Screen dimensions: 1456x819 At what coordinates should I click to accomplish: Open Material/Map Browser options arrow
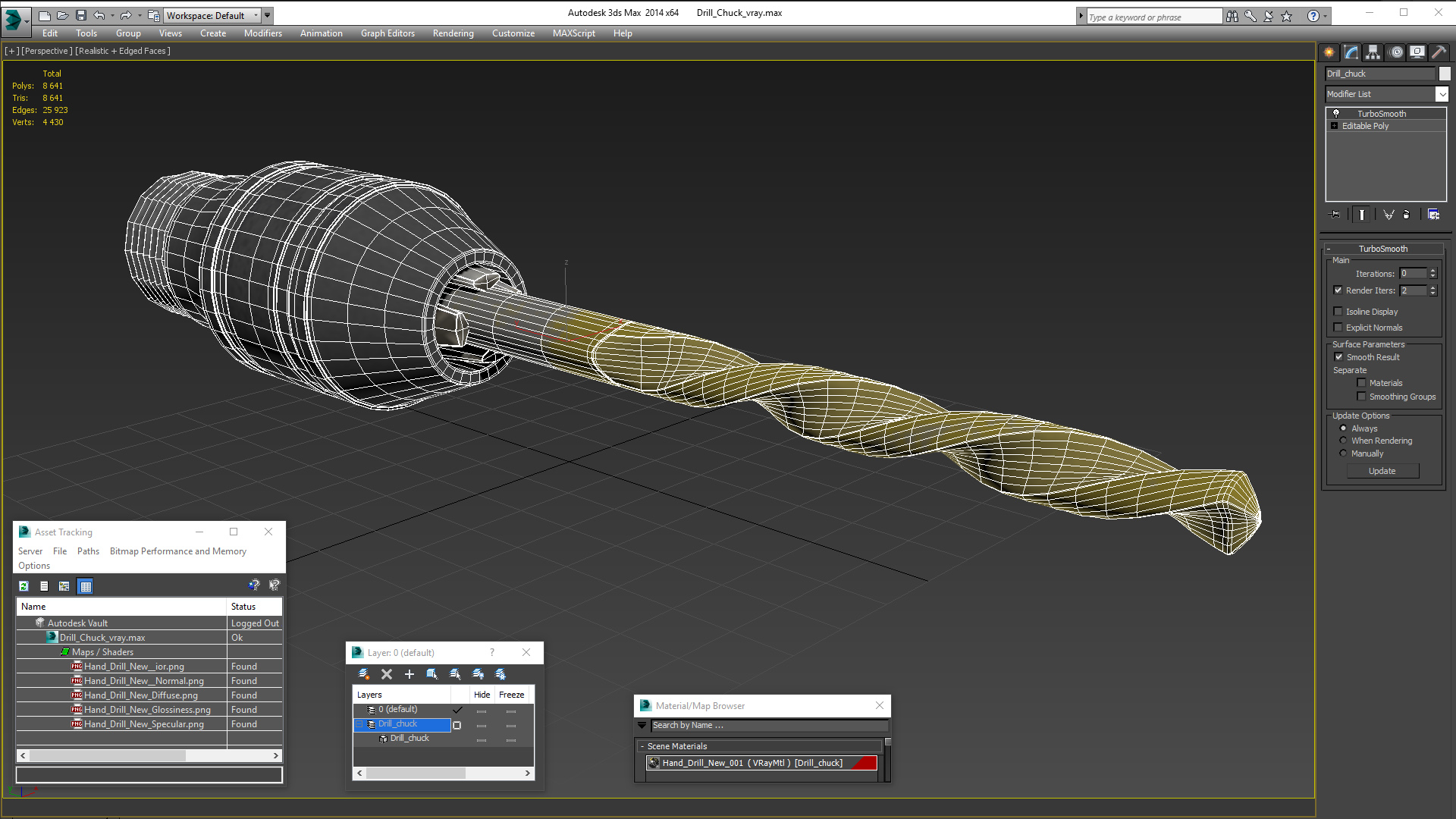(x=642, y=726)
